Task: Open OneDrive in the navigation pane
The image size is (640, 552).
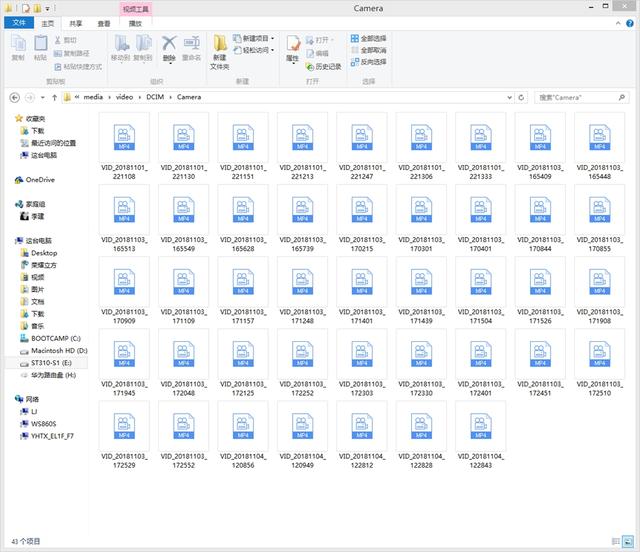Action: 35,180
